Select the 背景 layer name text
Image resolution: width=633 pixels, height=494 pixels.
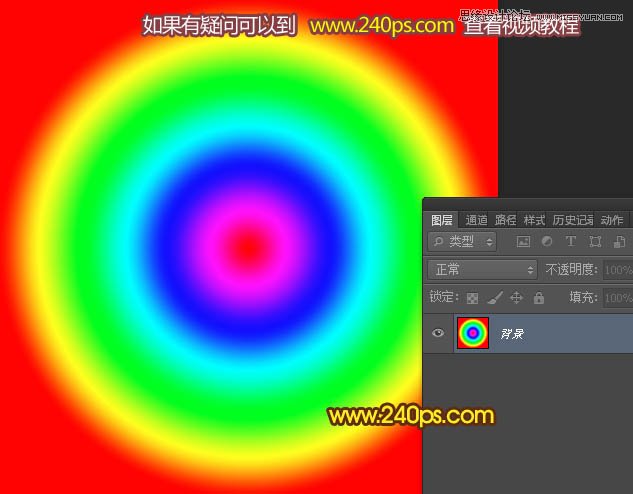(511, 334)
